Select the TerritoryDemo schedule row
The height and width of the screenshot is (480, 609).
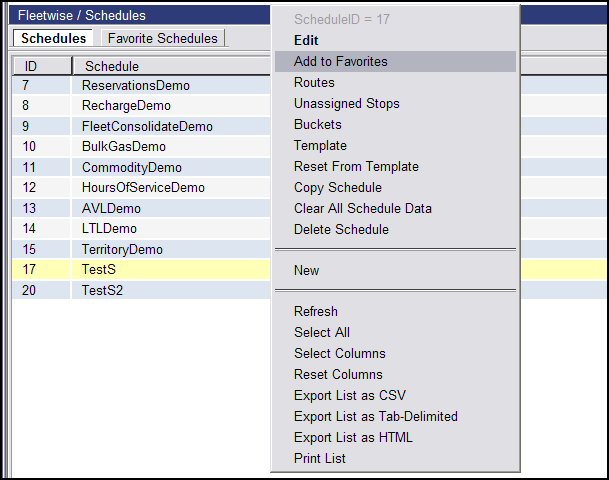click(141, 249)
